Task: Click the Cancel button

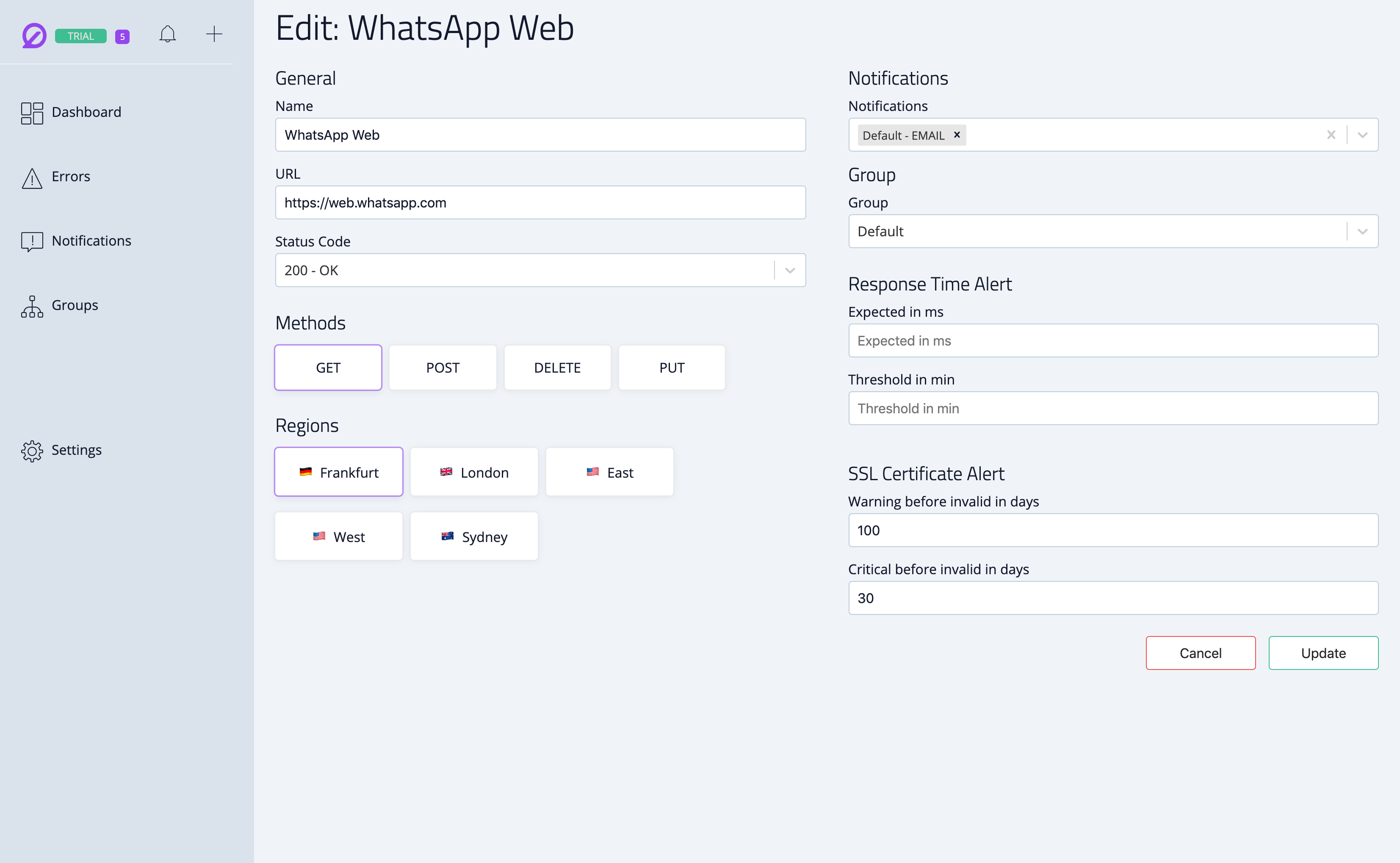Action: [x=1200, y=653]
